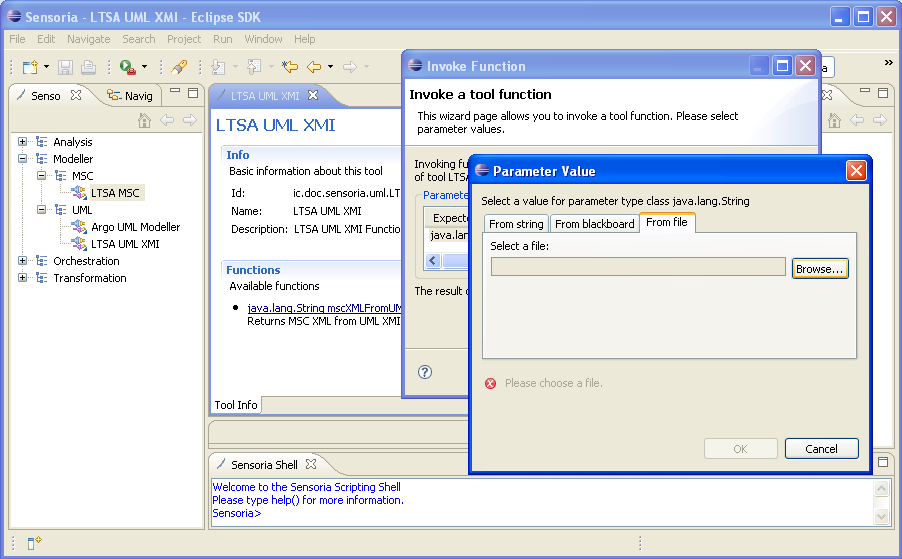Open the Project menu
The width and height of the screenshot is (902, 559).
click(184, 39)
